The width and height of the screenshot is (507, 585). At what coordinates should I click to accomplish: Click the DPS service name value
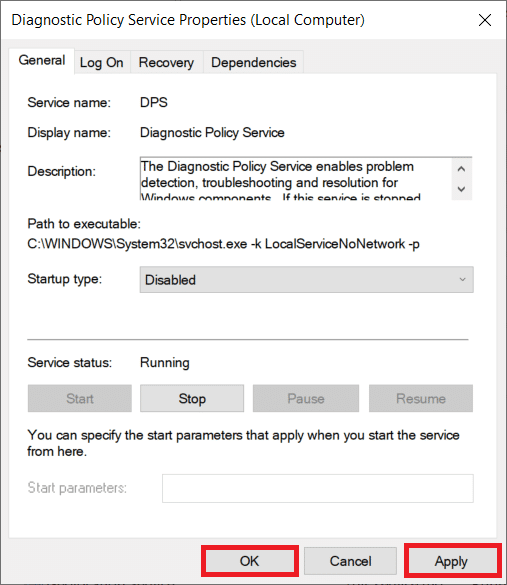pyautogui.click(x=154, y=102)
